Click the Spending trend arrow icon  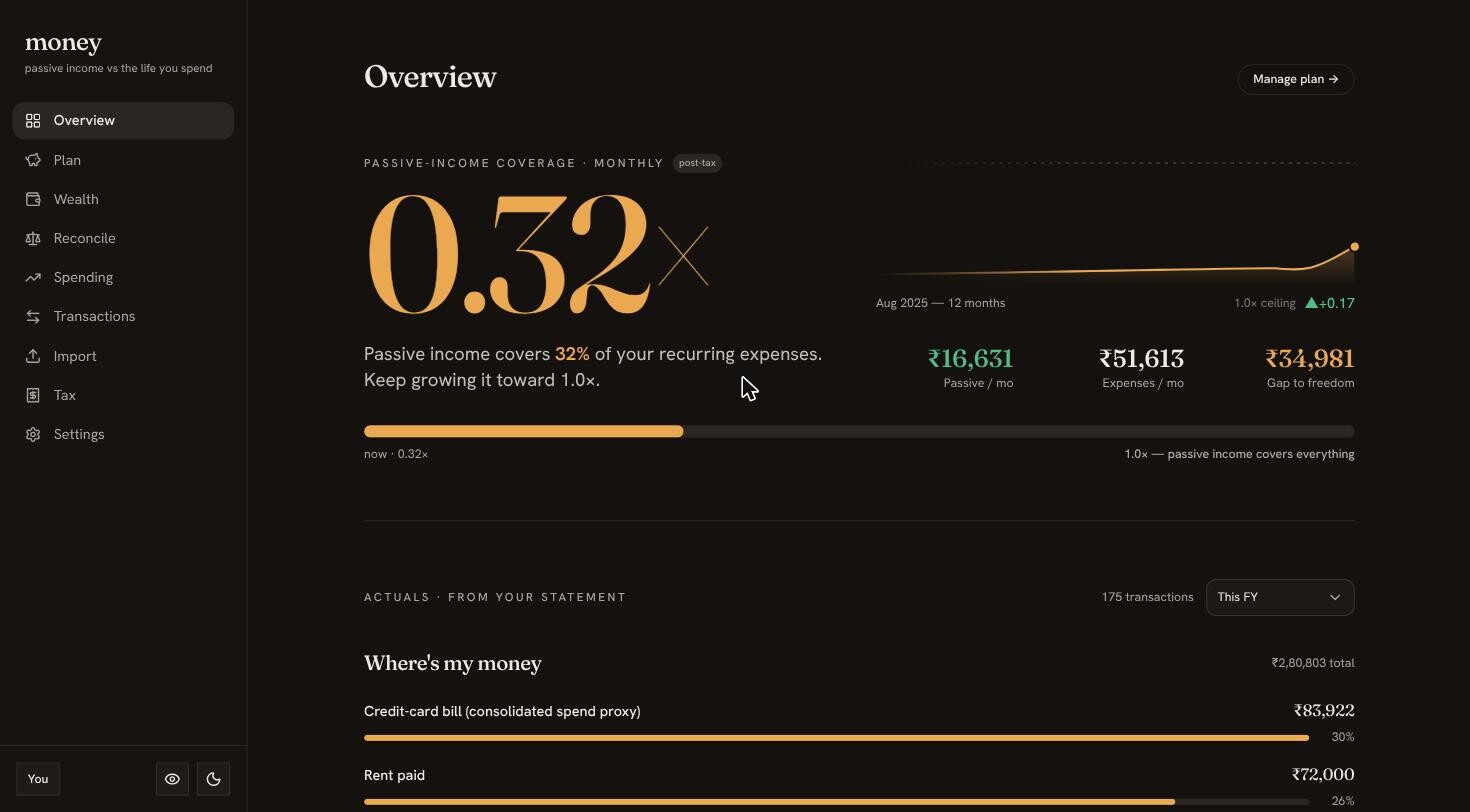33,277
